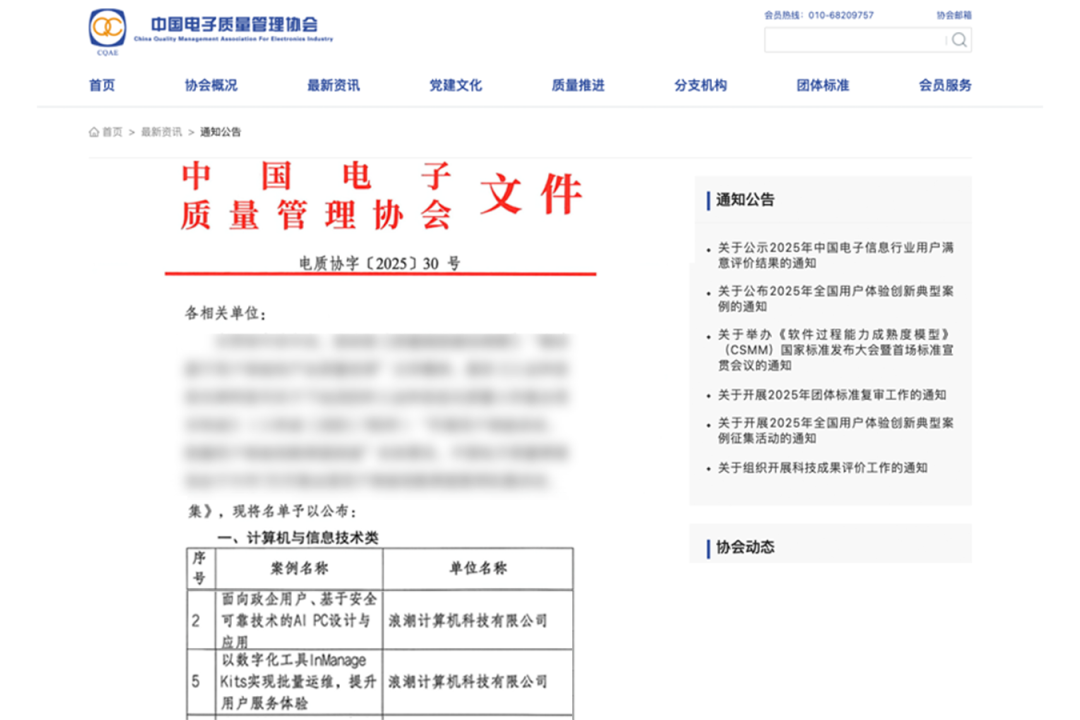1080x720 pixels.
Task: Open the 质量推进 navigation menu item
Action: pos(577,86)
